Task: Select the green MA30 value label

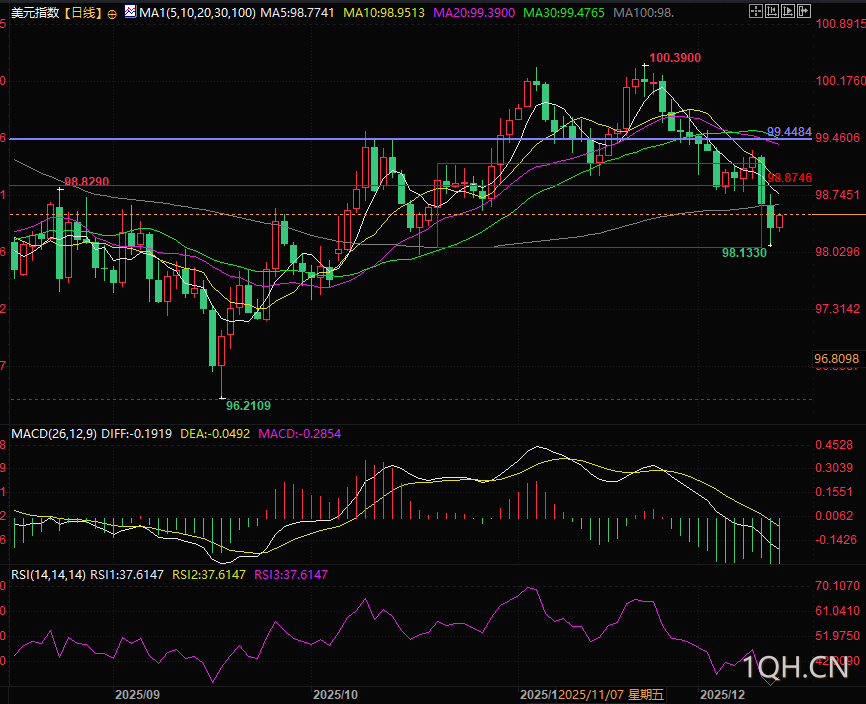Action: (565, 13)
